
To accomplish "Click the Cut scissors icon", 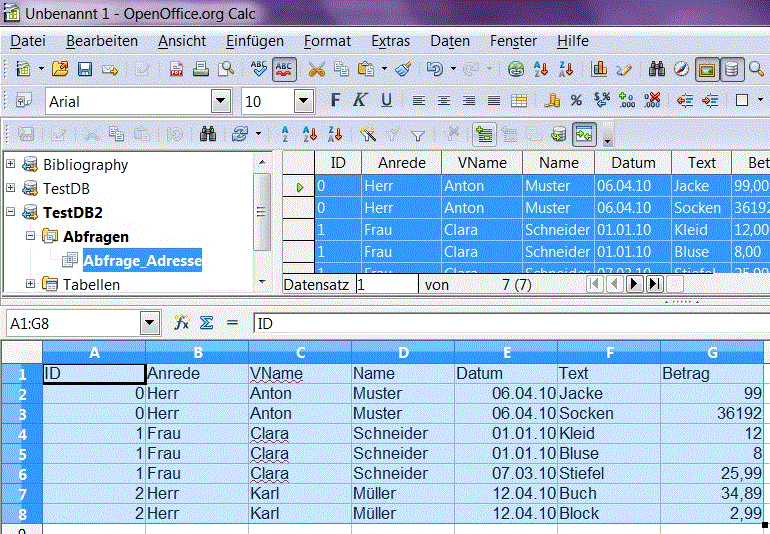I will (x=316, y=70).
